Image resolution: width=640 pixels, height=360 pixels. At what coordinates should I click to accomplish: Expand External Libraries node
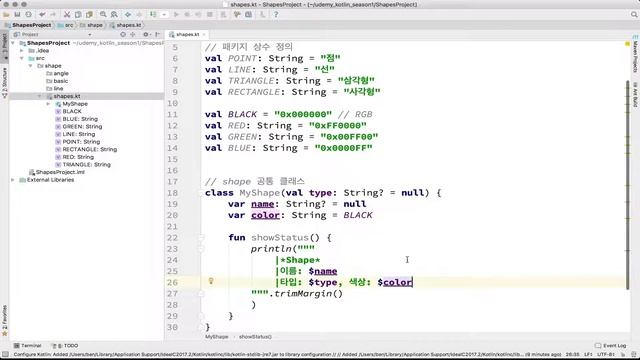coord(13,180)
